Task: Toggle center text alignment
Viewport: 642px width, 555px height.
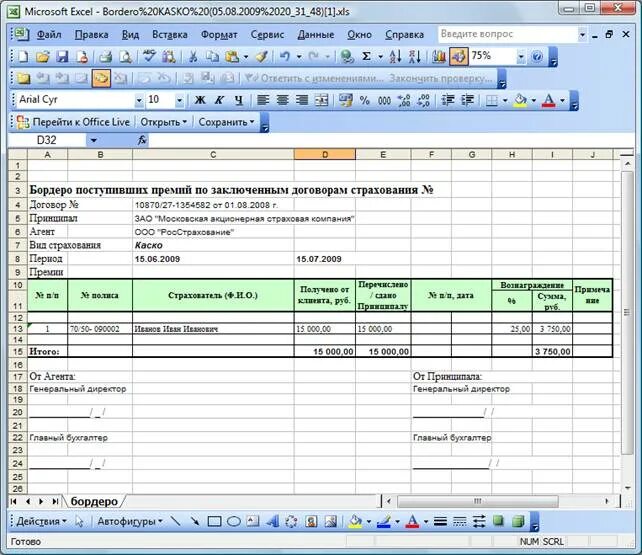Action: click(x=282, y=100)
